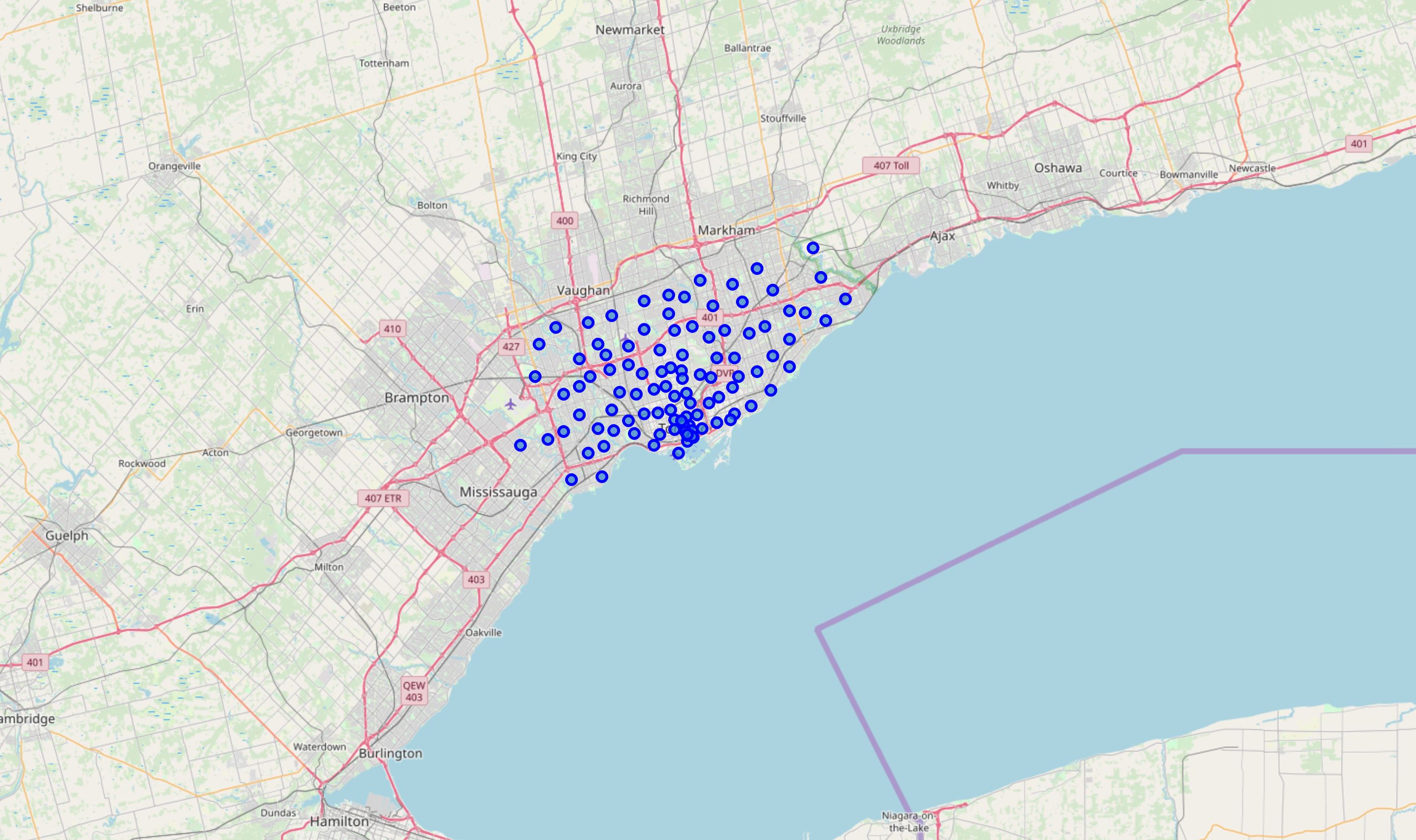Select the blue marker beside the 427 shield
1416x840 pixels.
[539, 344]
